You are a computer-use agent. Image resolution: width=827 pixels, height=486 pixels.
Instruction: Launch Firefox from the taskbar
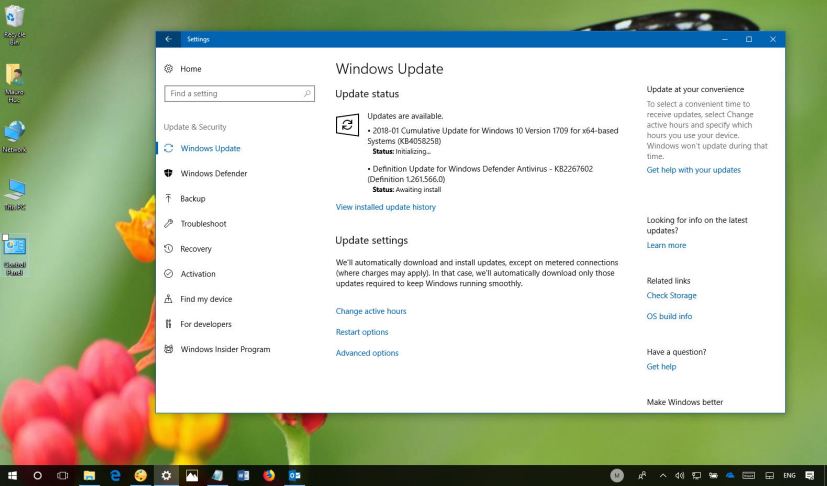coord(269,475)
